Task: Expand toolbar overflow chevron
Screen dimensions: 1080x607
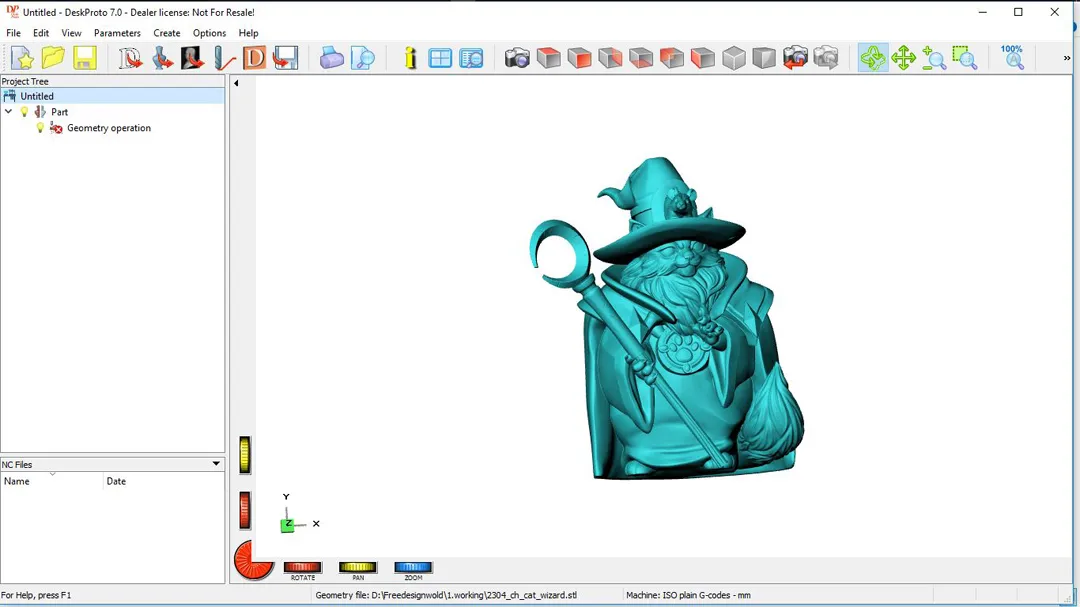Action: (1067, 58)
